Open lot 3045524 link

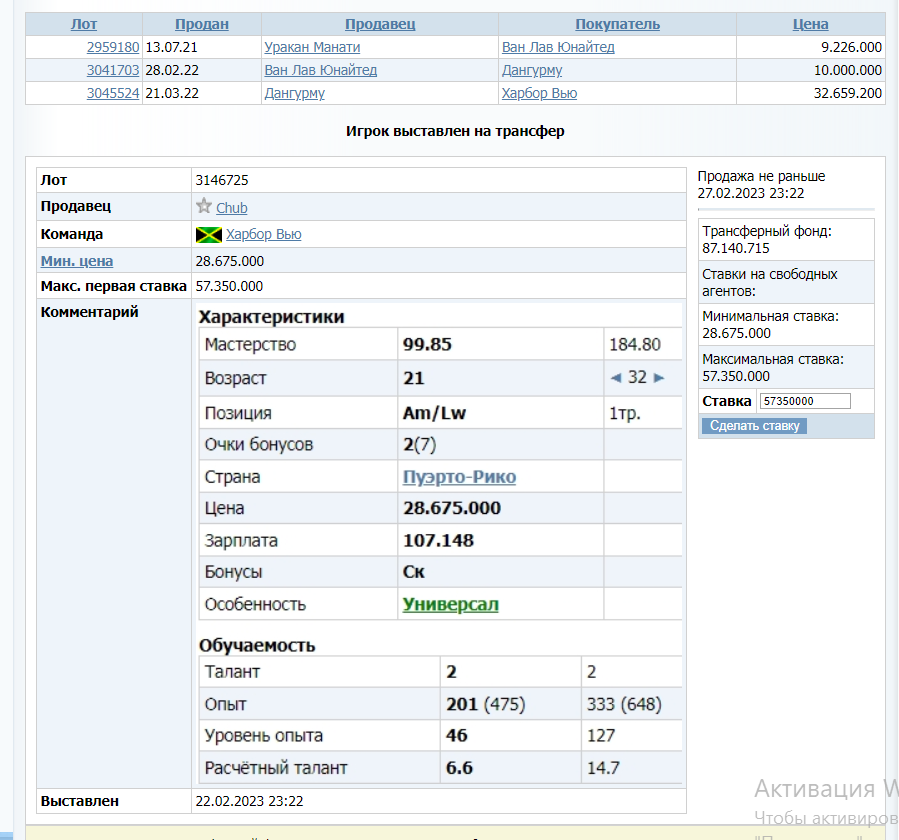[113, 93]
